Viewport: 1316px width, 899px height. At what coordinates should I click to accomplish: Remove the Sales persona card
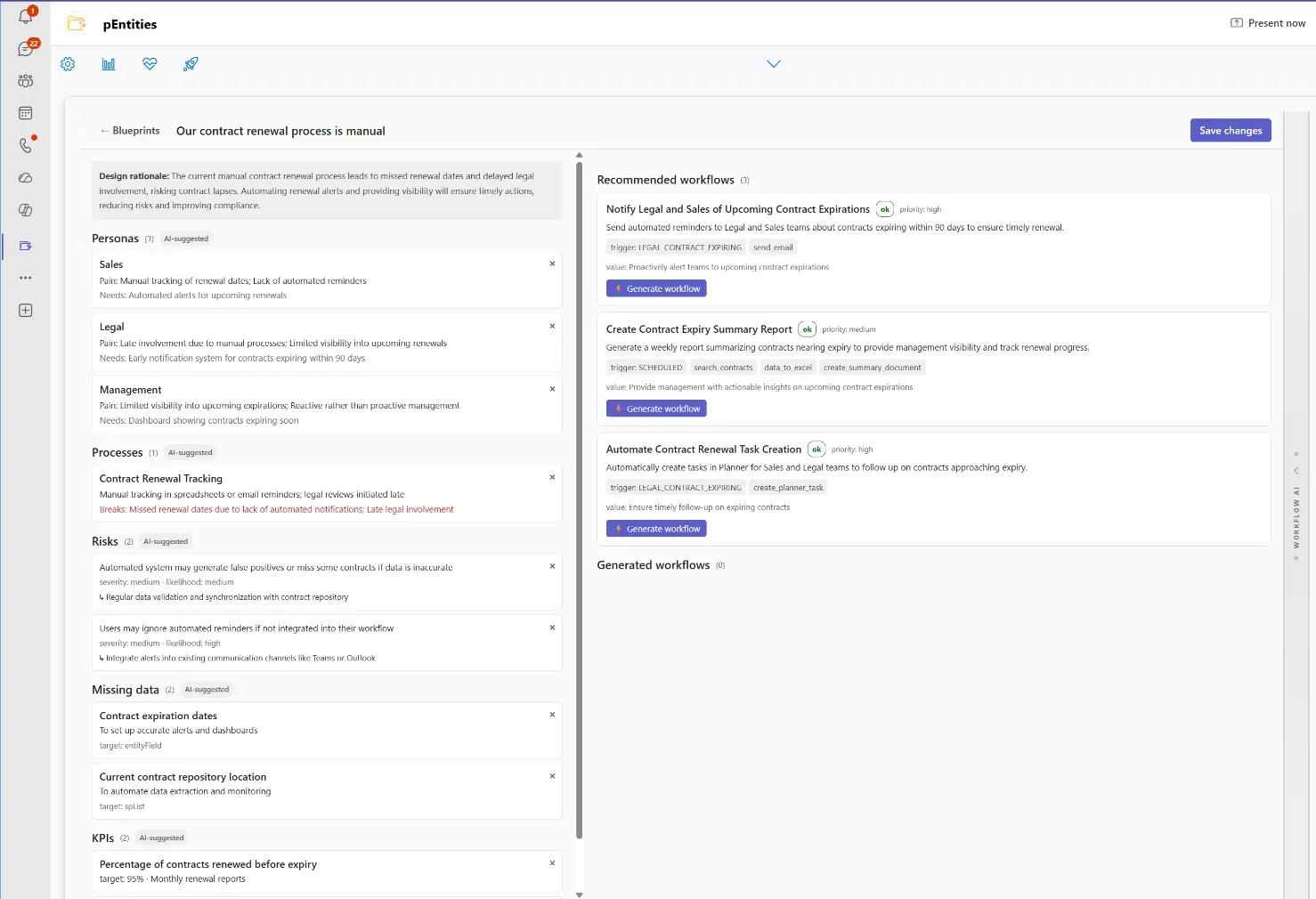pyautogui.click(x=552, y=263)
